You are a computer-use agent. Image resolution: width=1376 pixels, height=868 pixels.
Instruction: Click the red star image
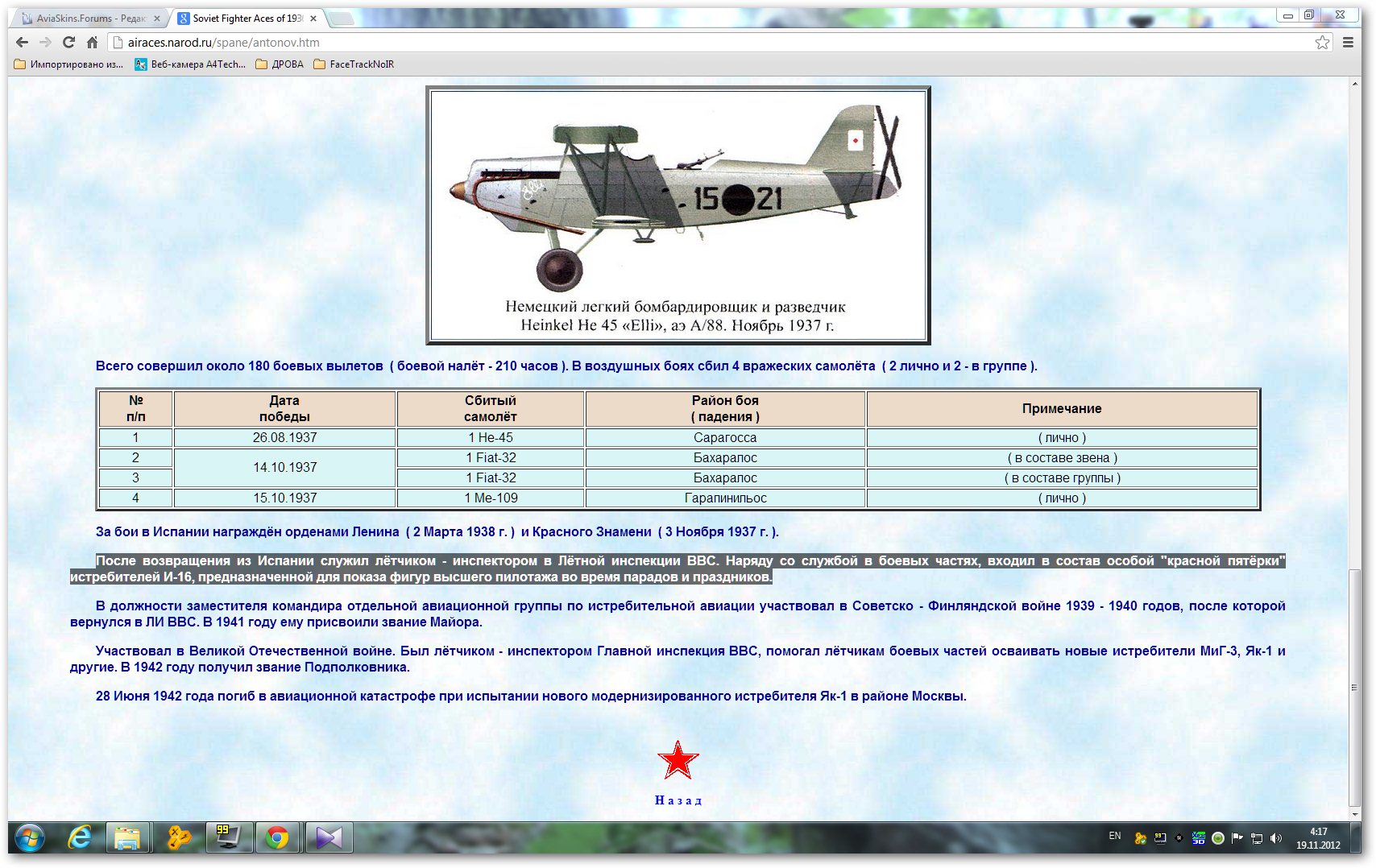click(x=678, y=760)
